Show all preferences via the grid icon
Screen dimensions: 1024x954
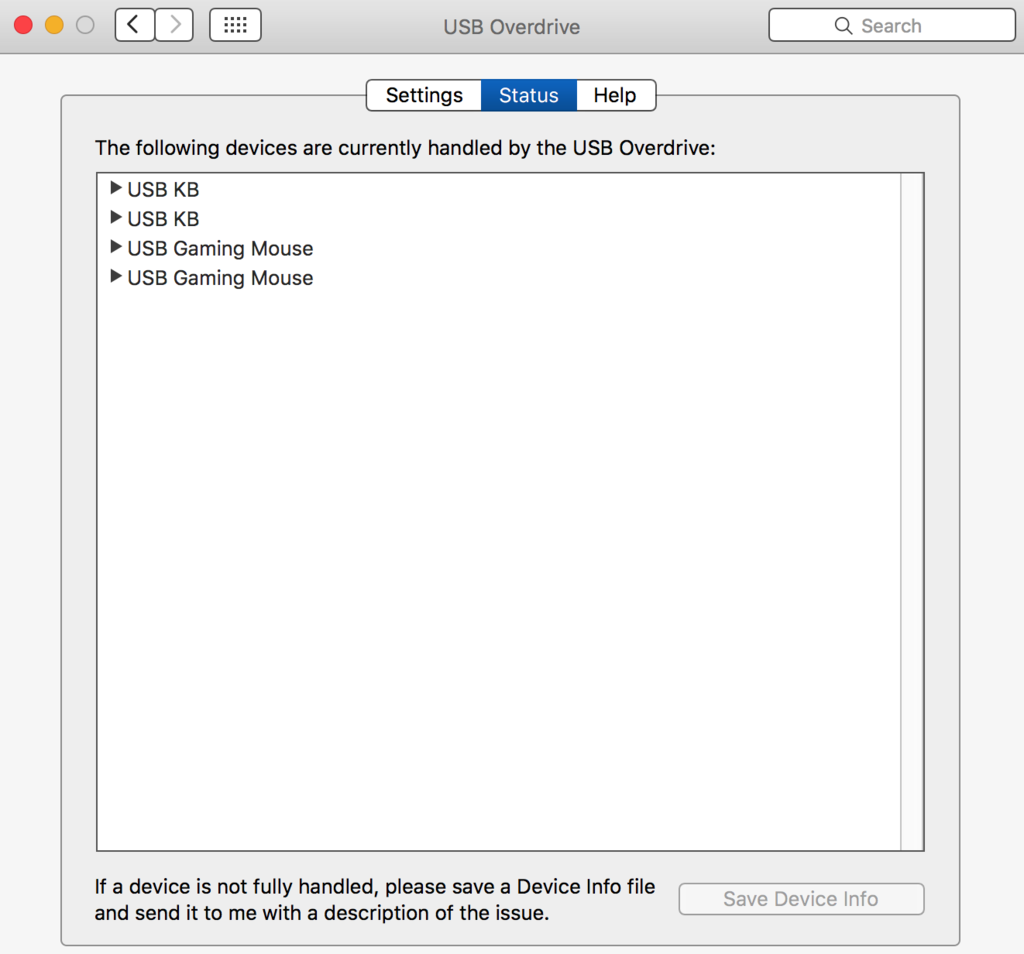coord(235,25)
